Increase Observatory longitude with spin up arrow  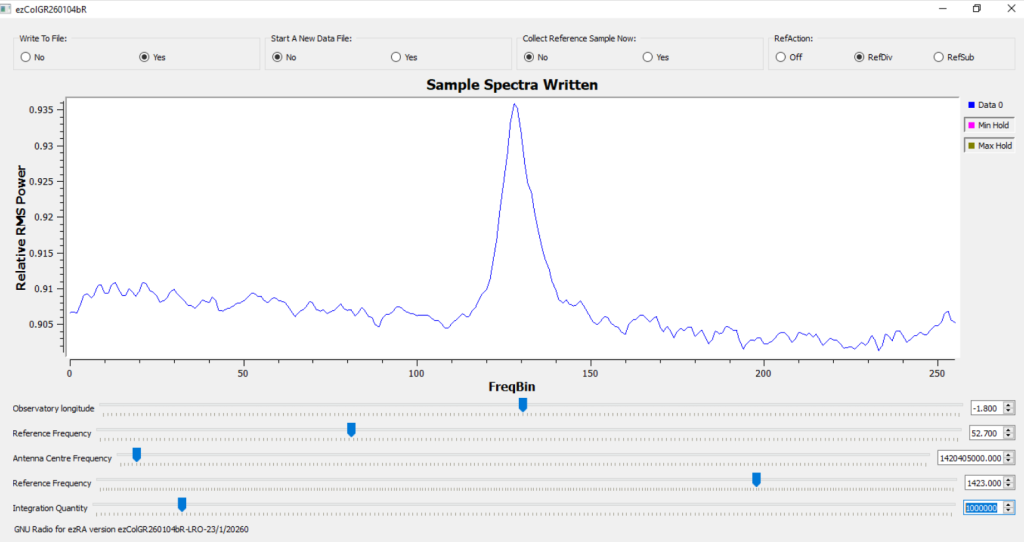point(1008,404)
